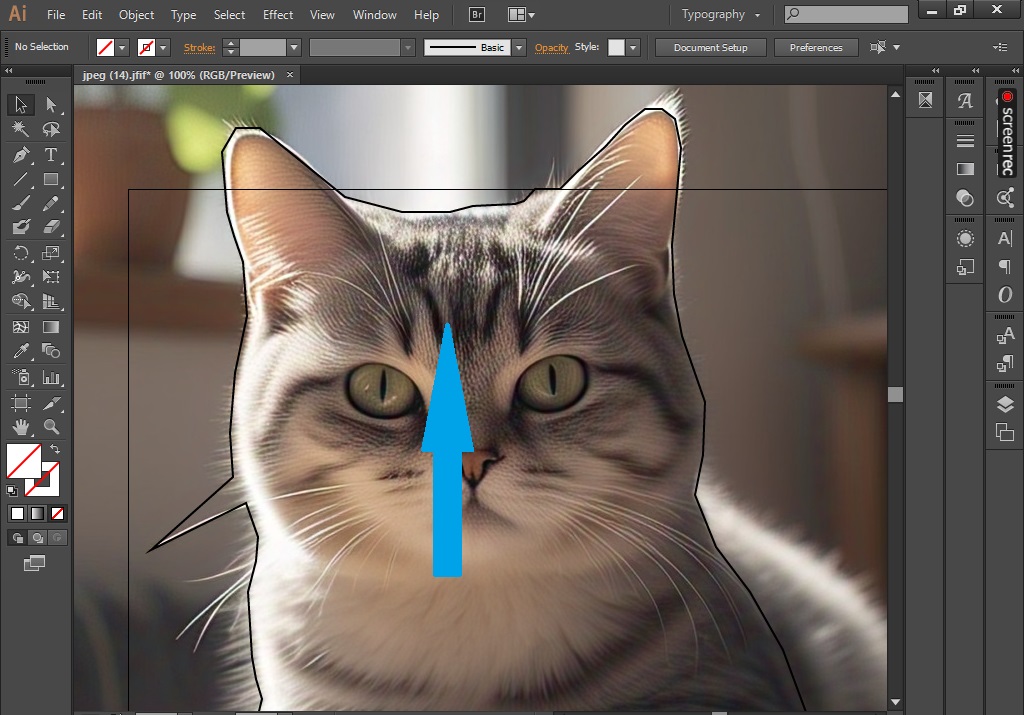Click the Change Screen Mode button
Image resolution: width=1024 pixels, height=715 pixels.
(x=35, y=563)
